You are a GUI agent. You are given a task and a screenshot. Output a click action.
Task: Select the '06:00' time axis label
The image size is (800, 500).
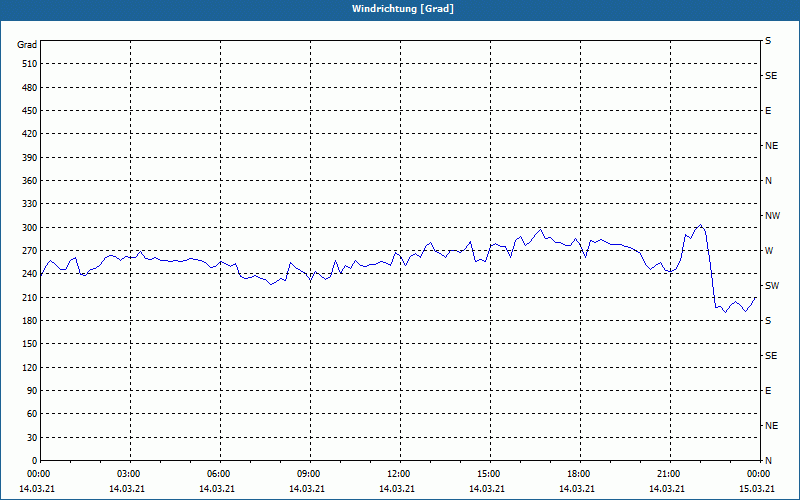point(220,474)
